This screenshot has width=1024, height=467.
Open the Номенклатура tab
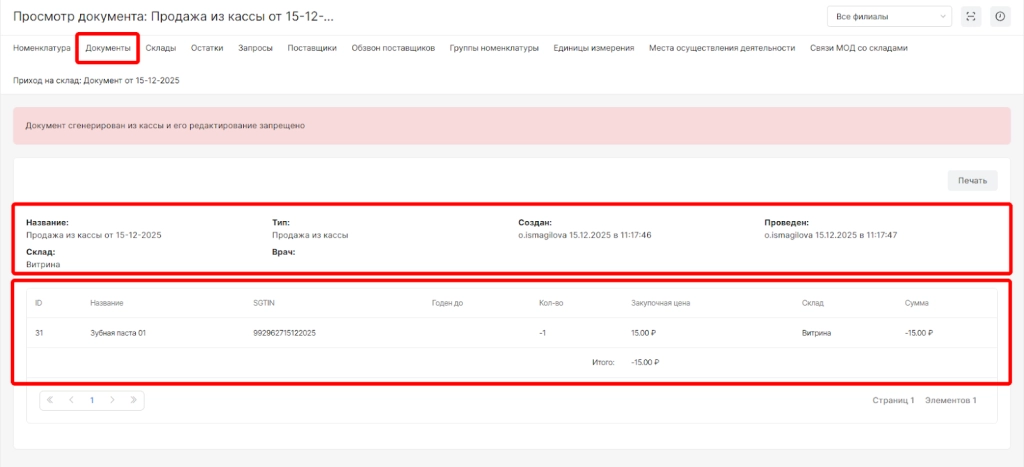point(41,48)
